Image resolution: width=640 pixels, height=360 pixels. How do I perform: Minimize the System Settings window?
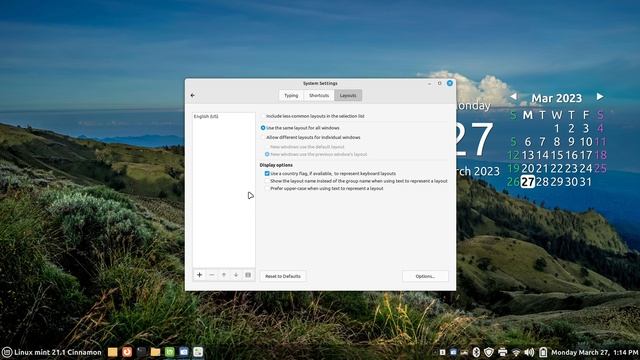tap(429, 83)
